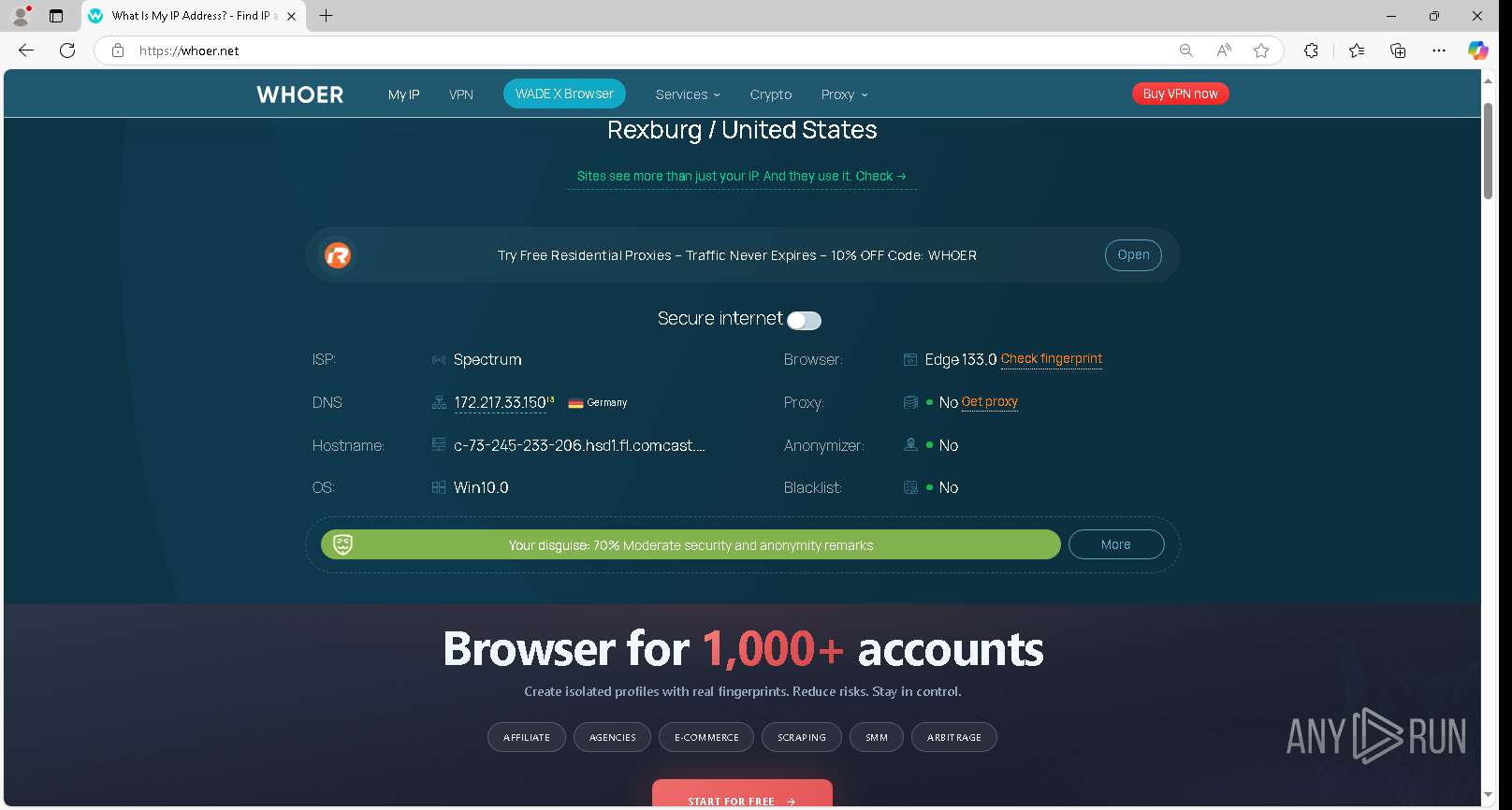Click the scrollbar down arrow
1512x810 pixels.
click(x=1488, y=796)
